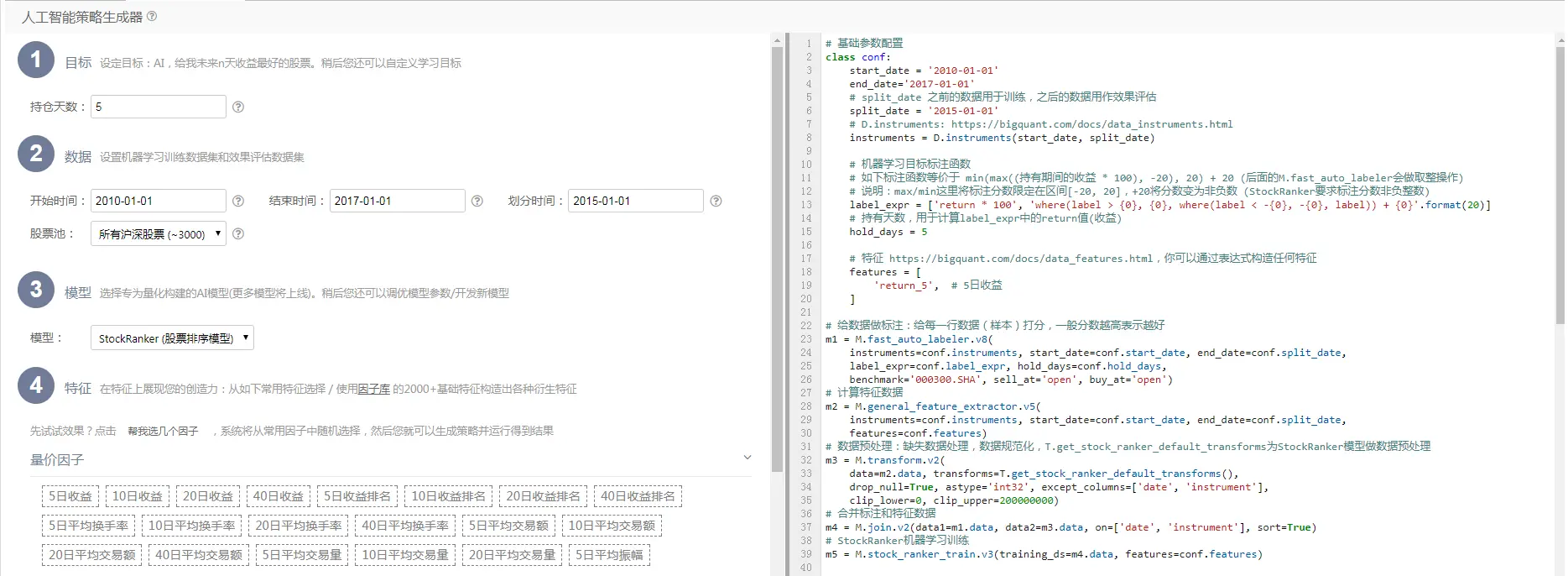Viewport: 1568px width, 576px height.
Task: Open the 模型 StockRanker dropdown
Action: [x=172, y=338]
